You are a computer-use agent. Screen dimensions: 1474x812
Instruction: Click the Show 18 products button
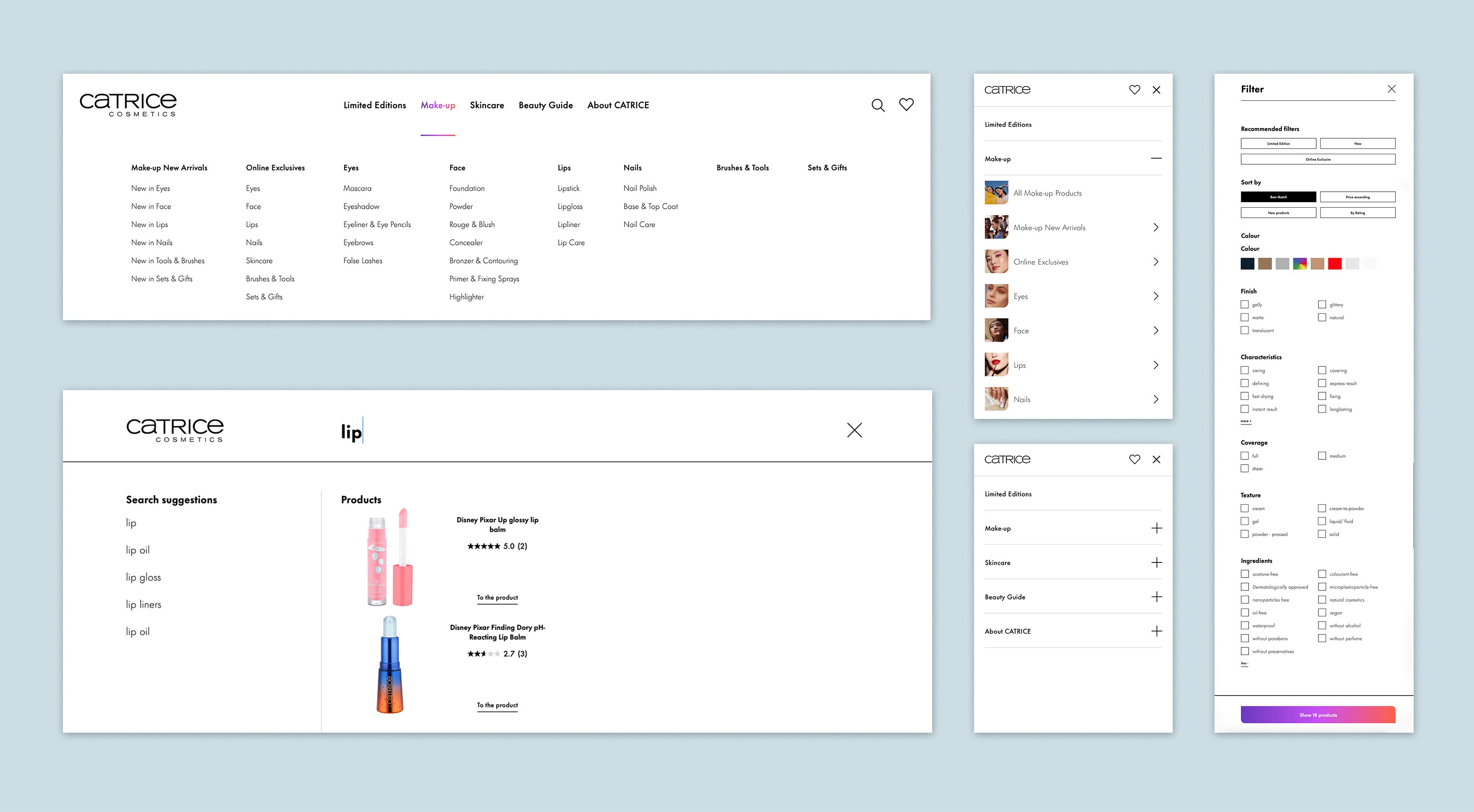(x=1318, y=715)
